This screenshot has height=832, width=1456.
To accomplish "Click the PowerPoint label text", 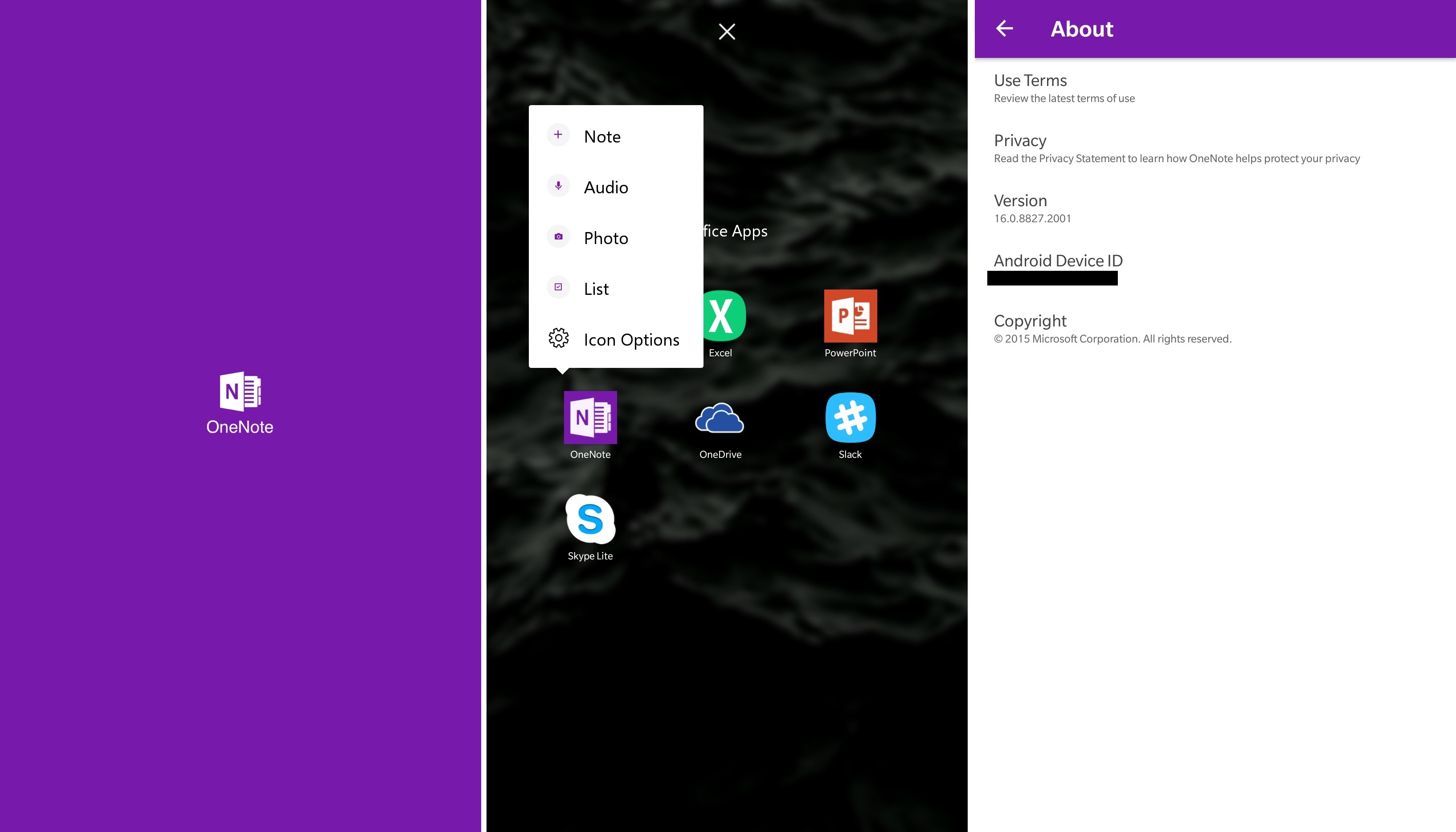I will tap(850, 353).
